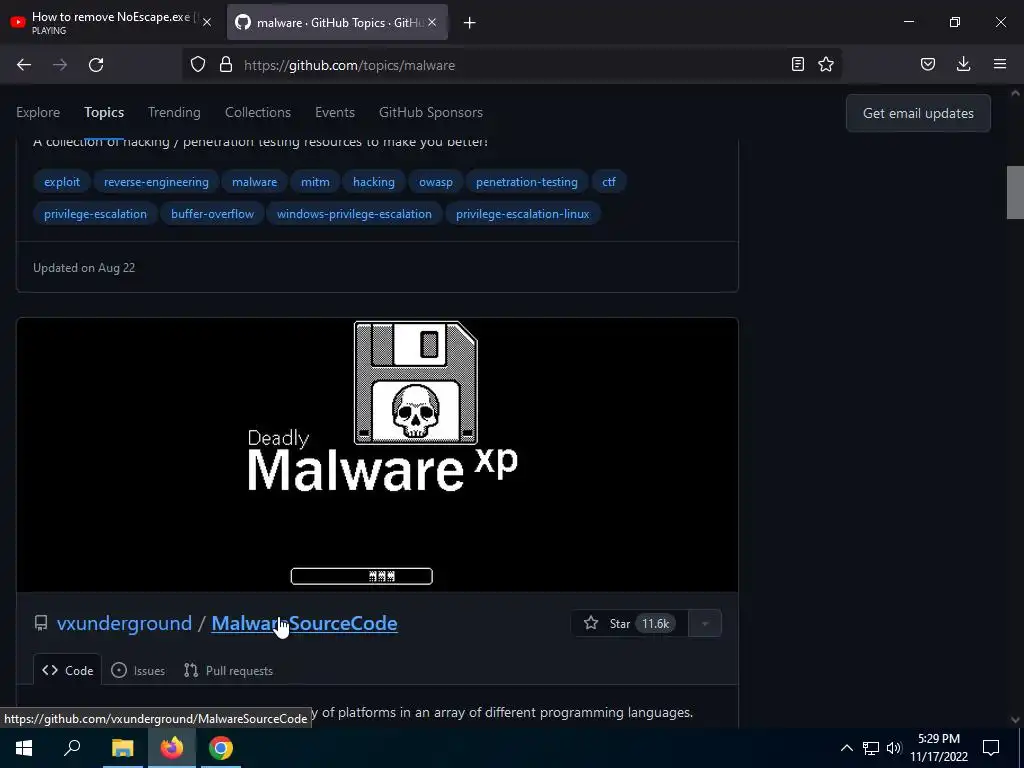Viewport: 1024px width, 768px height.
Task: Open the Pocket save icon
Action: [928, 65]
